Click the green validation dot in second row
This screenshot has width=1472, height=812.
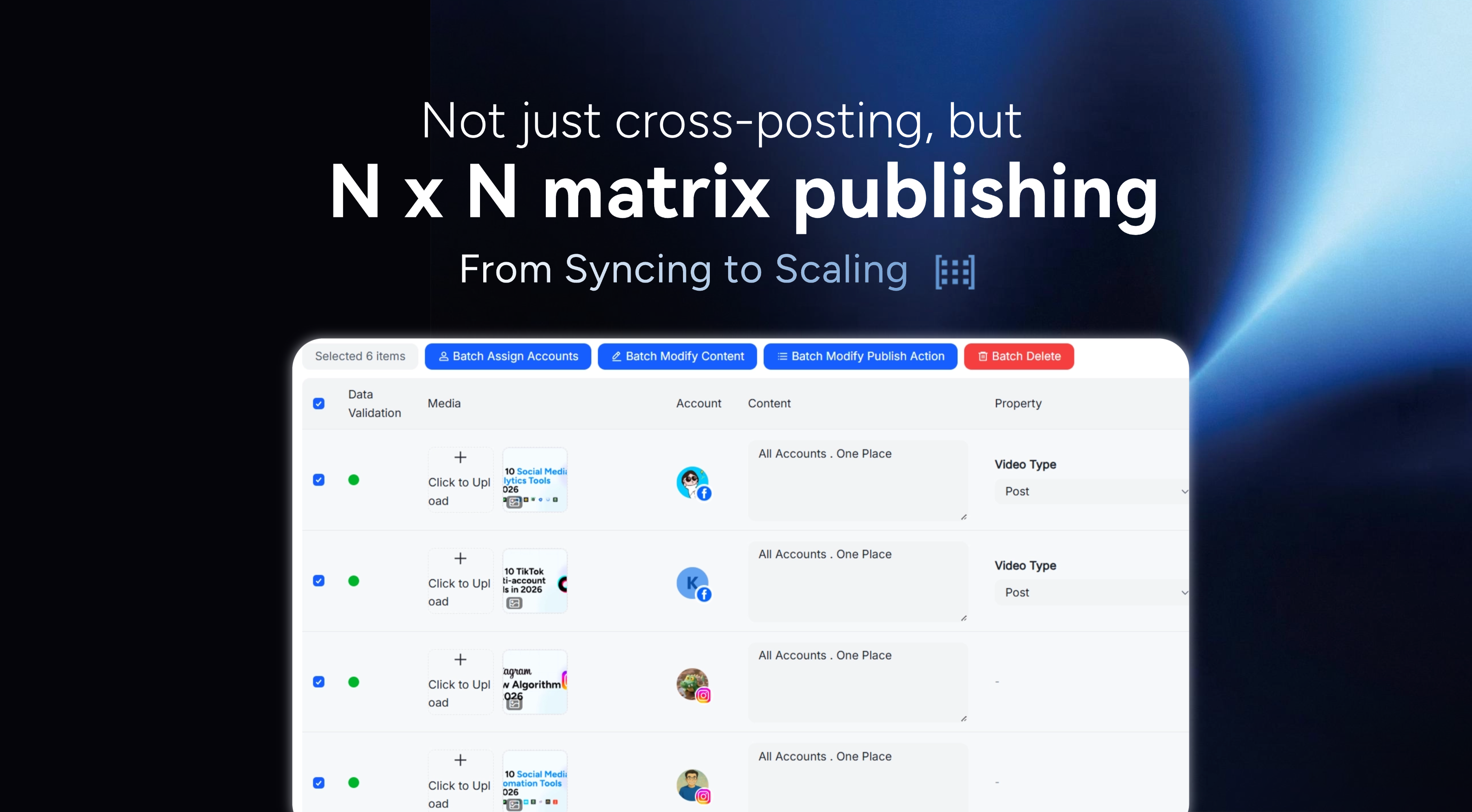(x=354, y=581)
